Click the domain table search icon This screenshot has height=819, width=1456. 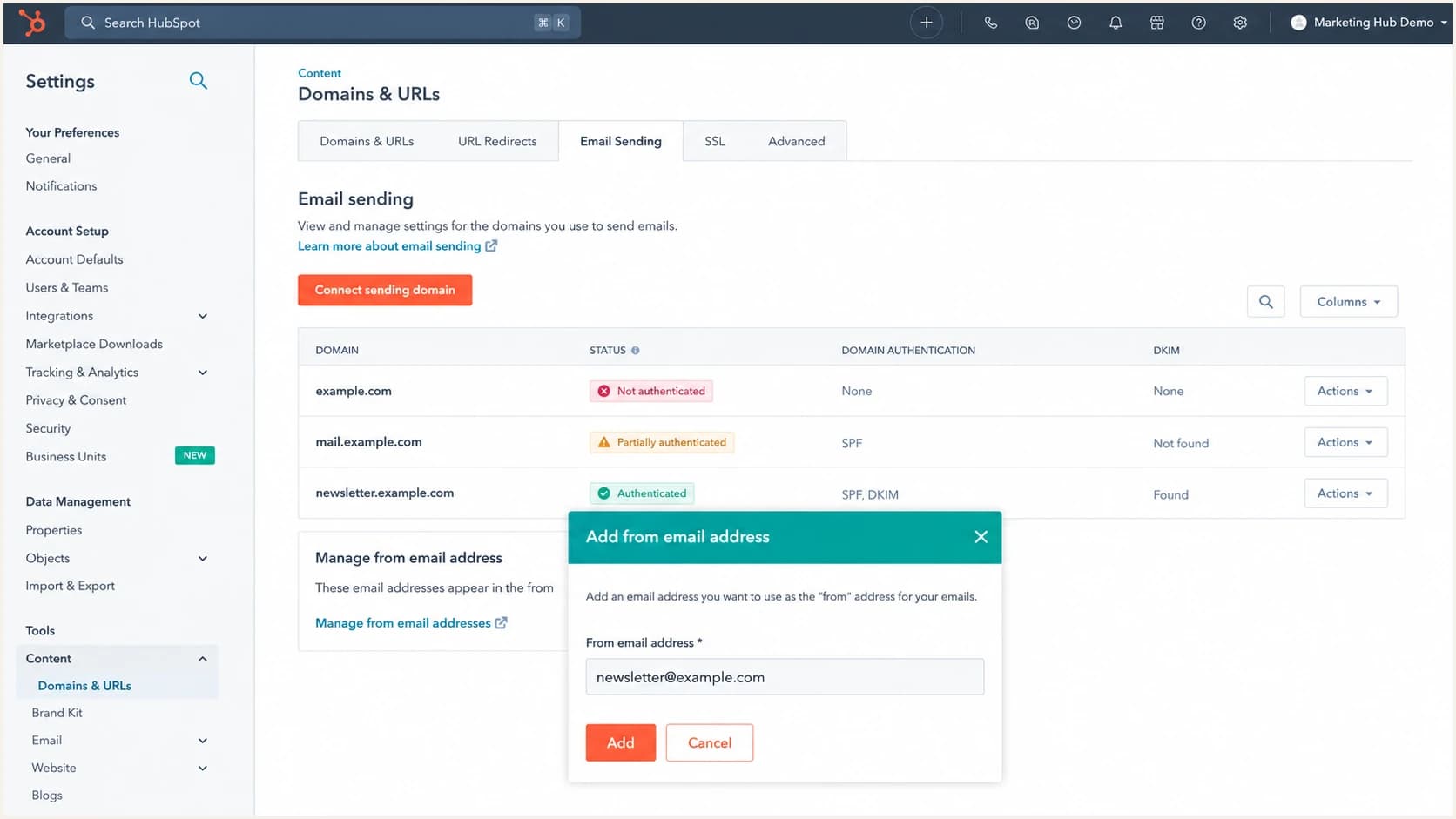[1266, 302]
